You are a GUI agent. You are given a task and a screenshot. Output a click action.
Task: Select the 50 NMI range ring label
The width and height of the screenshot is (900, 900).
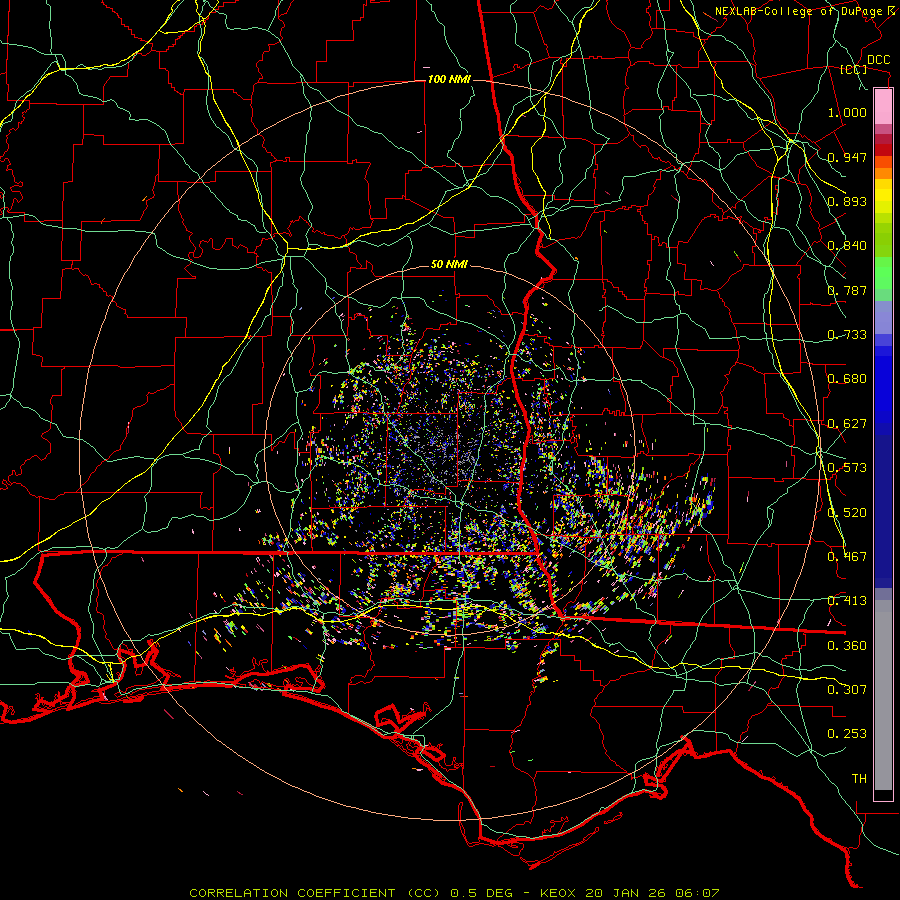pyautogui.click(x=449, y=265)
